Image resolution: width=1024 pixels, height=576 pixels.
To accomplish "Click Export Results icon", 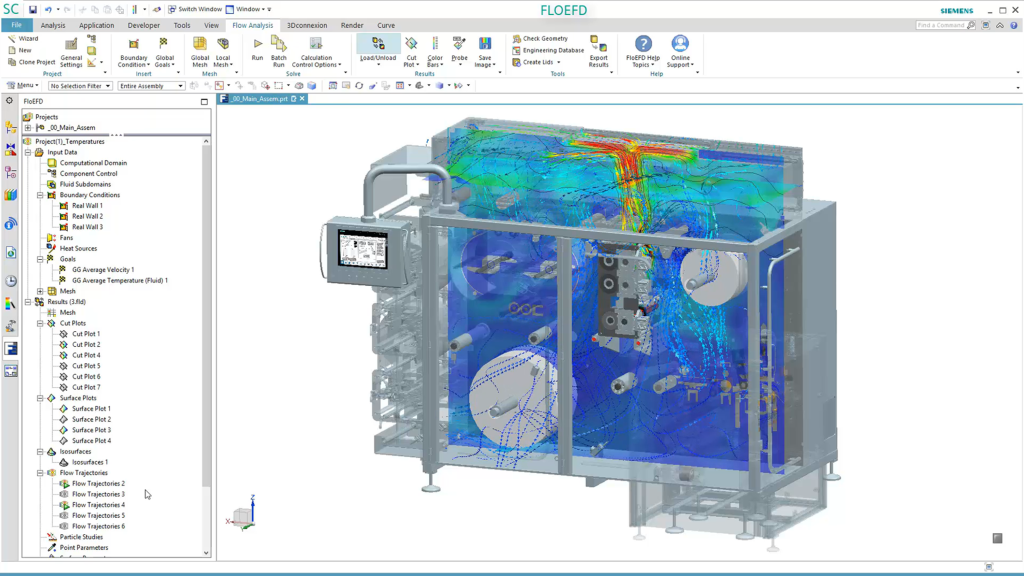I will 598,44.
